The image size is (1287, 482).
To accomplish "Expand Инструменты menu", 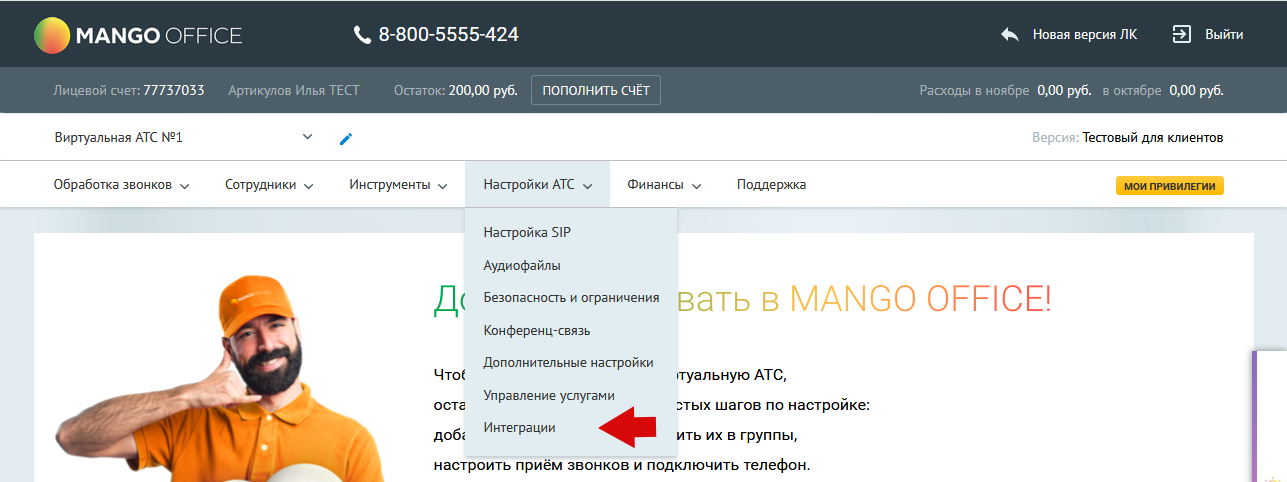I will tap(398, 185).
